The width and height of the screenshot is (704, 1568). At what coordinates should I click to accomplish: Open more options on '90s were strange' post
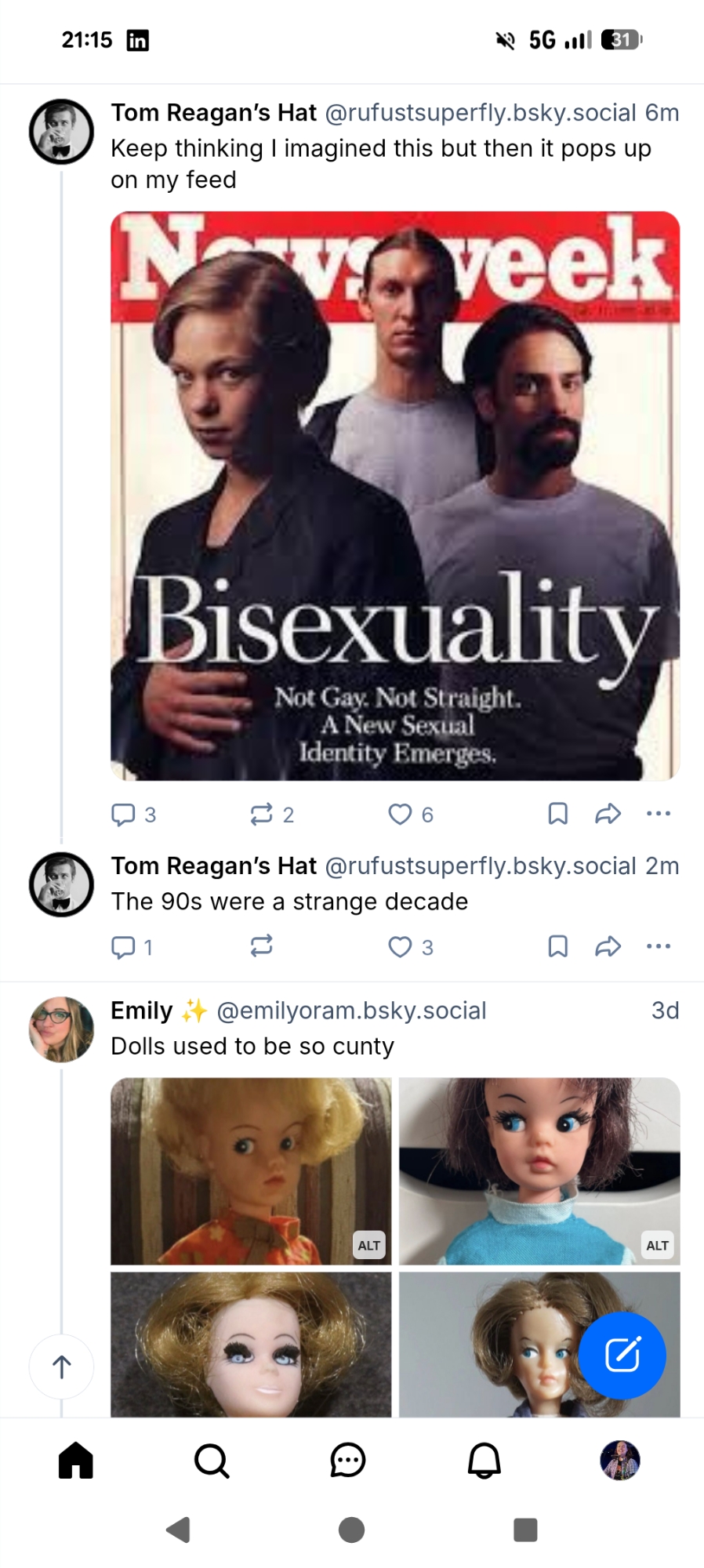point(658,946)
